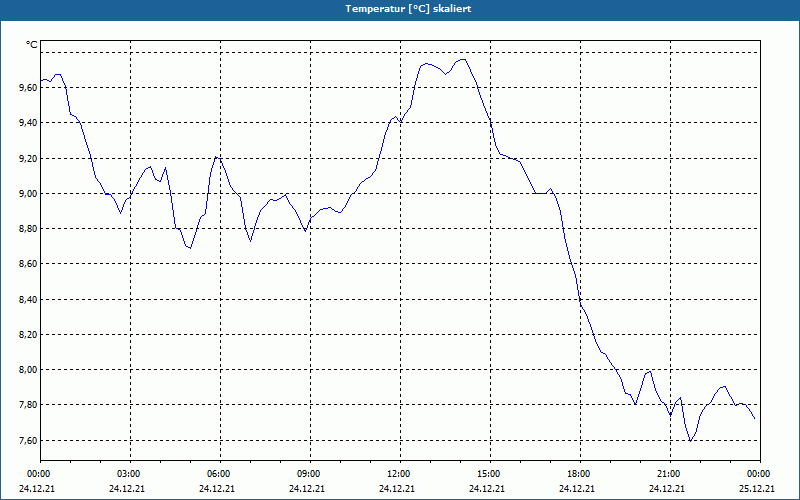Click the 06:00 time label
The width and height of the screenshot is (800, 500).
pos(220,474)
